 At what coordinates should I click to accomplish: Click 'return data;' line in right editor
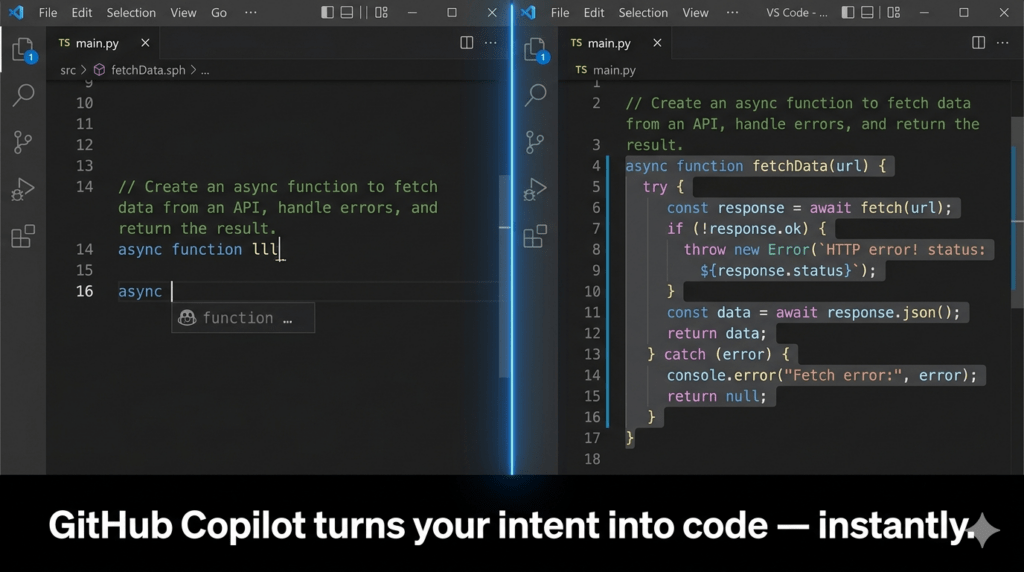[x=716, y=334]
